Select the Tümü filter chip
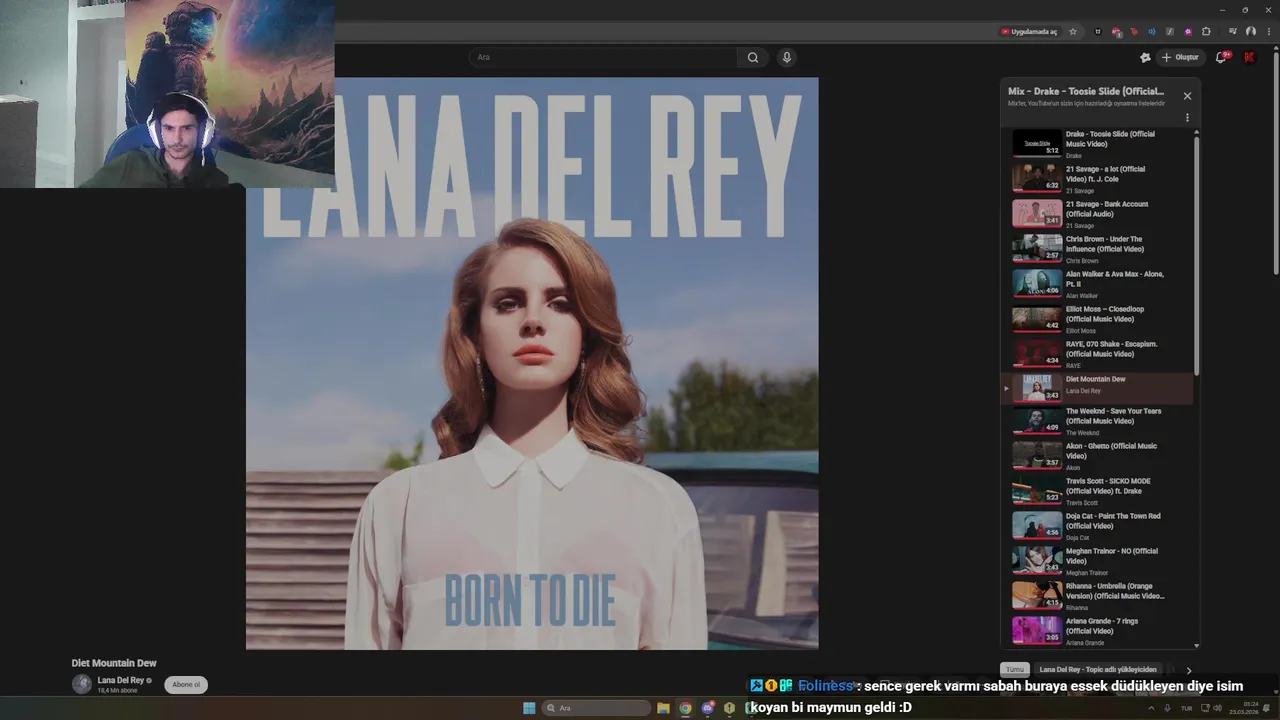Image resolution: width=1280 pixels, height=720 pixels. 1015,669
